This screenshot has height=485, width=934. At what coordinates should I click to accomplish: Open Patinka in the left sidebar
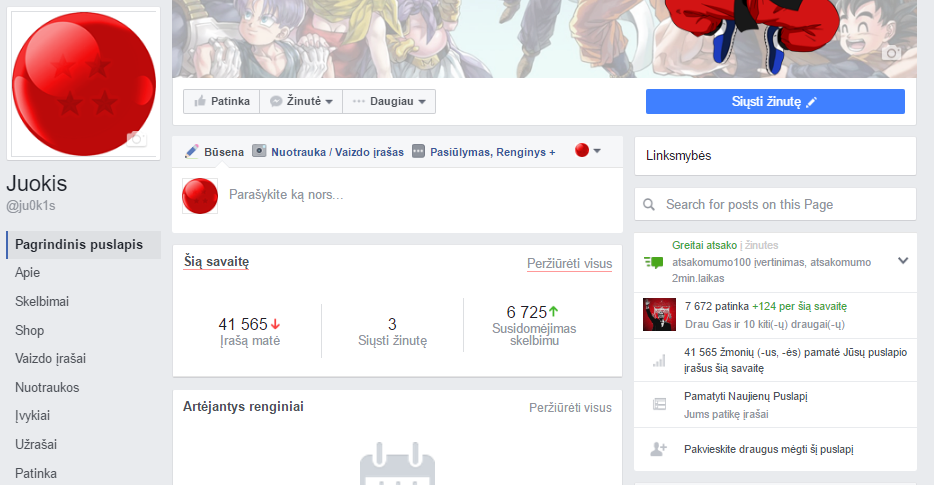point(36,474)
